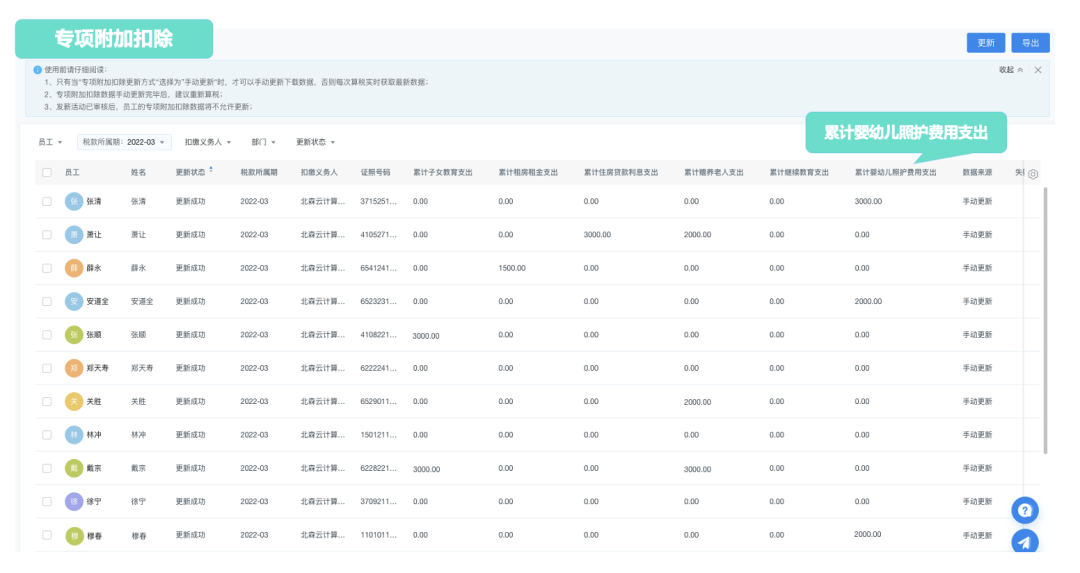
Task: Click the 累计租房租金支出 column header
Action: [528, 172]
